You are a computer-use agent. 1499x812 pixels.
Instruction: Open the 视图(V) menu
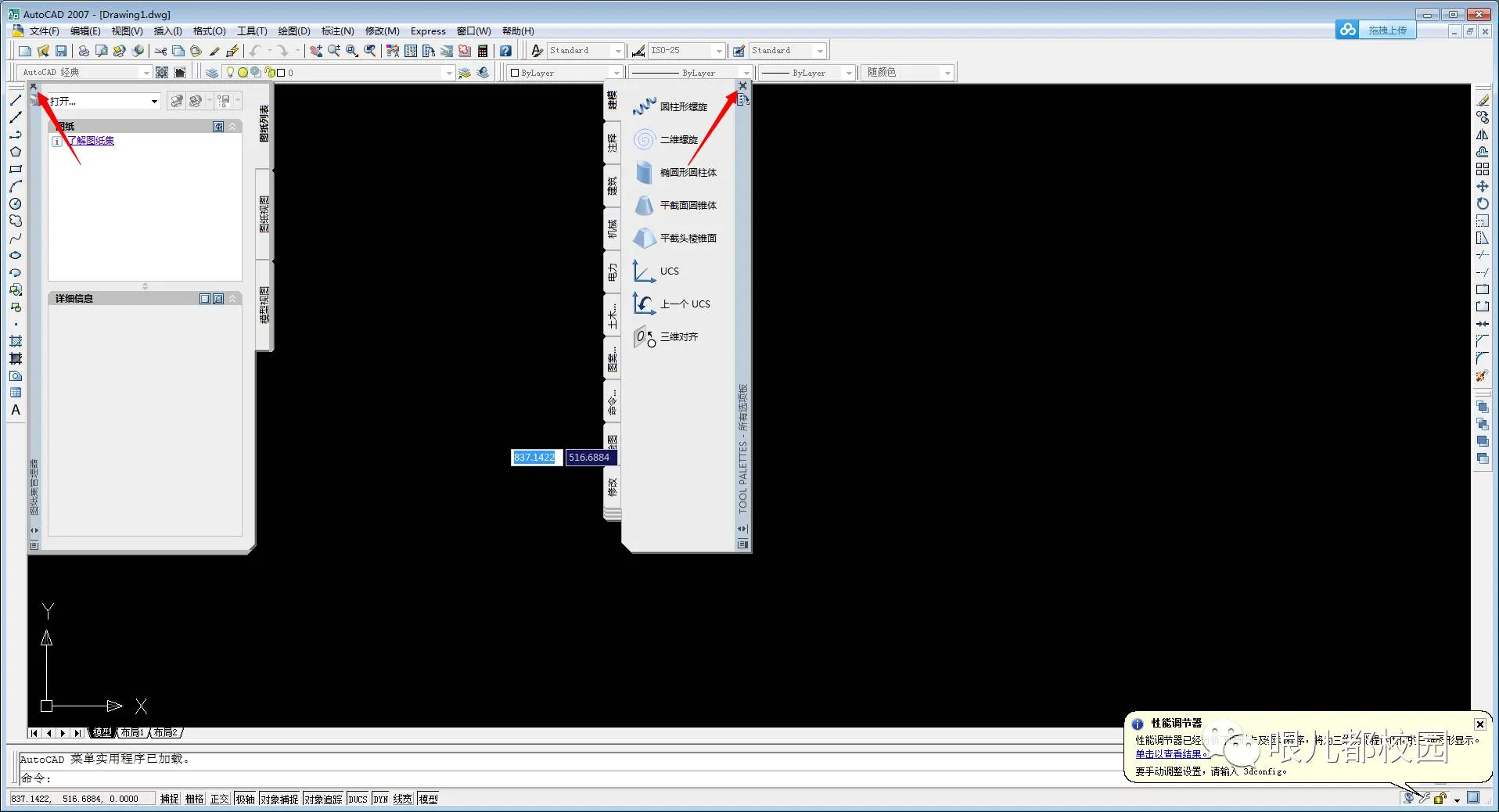pos(127,31)
